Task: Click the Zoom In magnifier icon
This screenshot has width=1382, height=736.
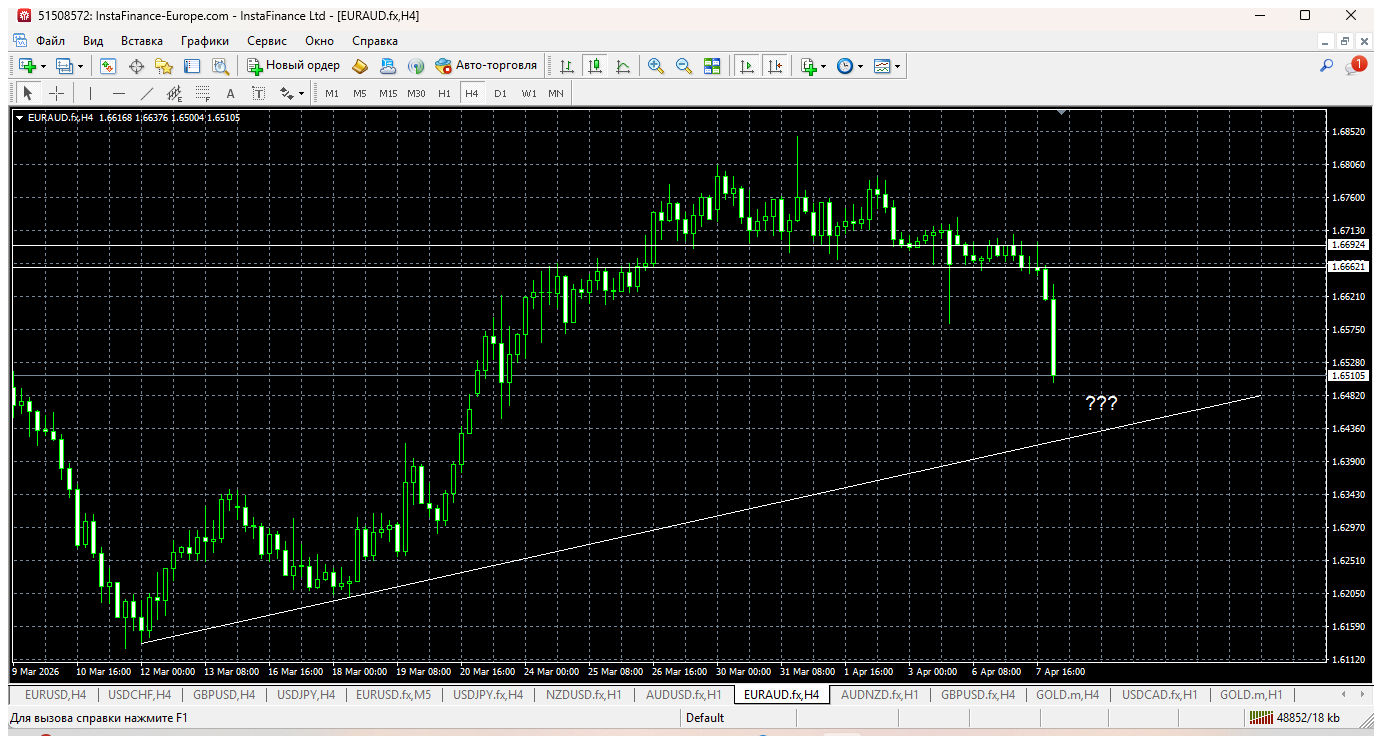Action: 655,66
